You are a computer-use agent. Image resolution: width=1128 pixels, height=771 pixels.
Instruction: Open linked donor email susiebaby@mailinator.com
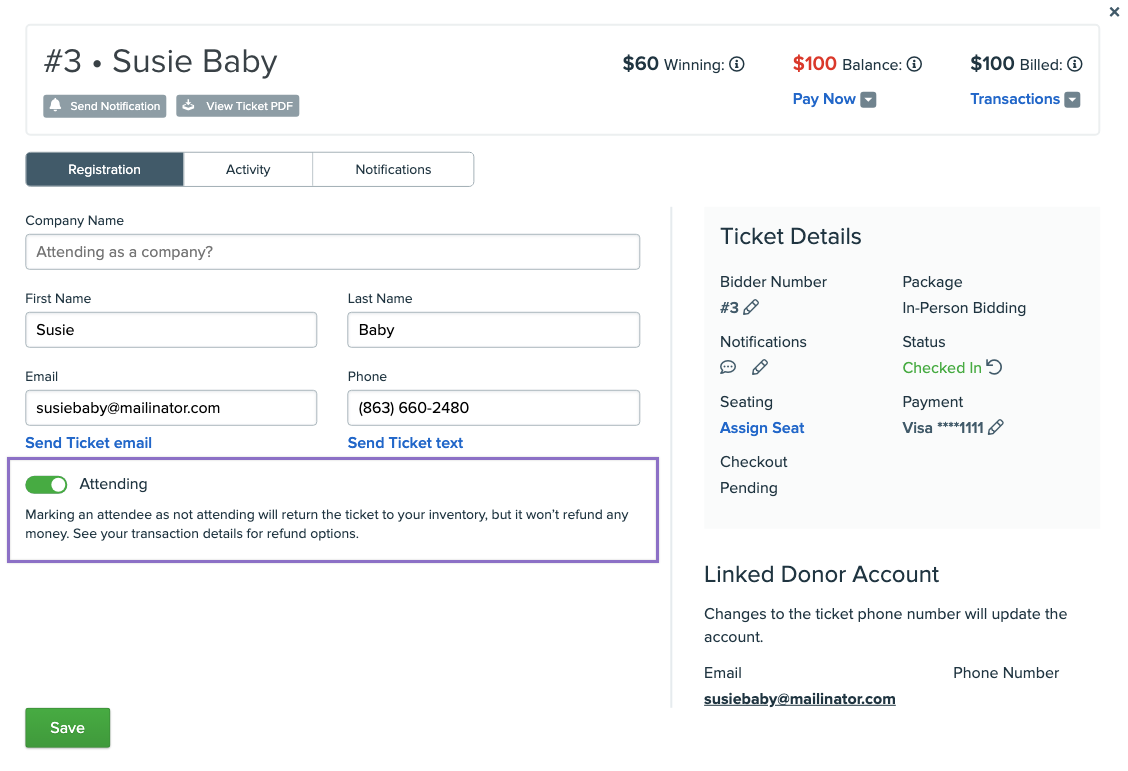[799, 699]
